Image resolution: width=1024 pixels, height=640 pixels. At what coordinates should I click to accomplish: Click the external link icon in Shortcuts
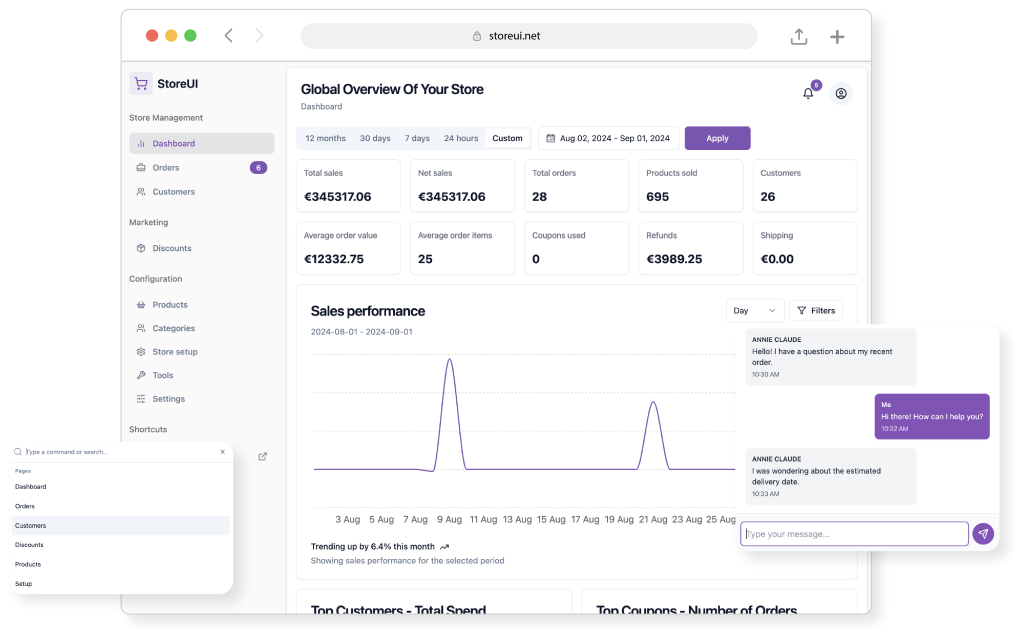click(x=262, y=457)
